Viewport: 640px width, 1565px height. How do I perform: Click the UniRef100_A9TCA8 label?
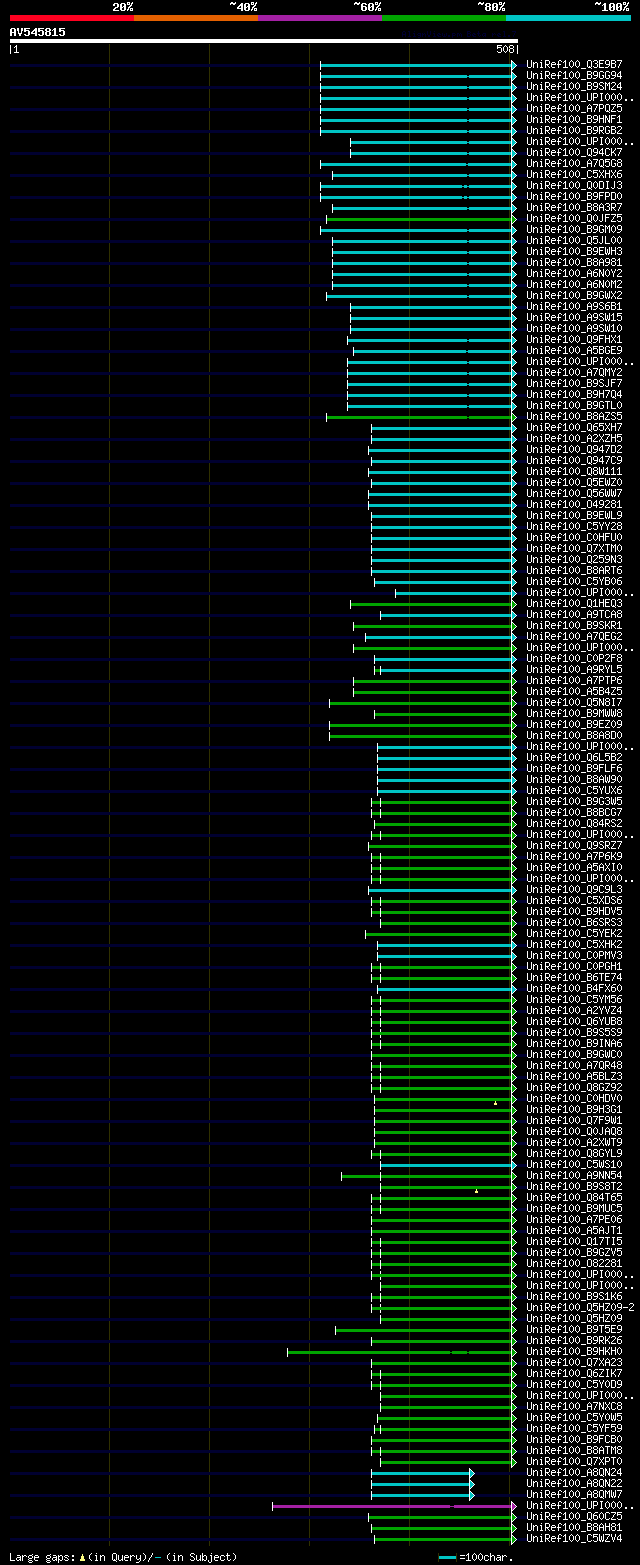(574, 615)
